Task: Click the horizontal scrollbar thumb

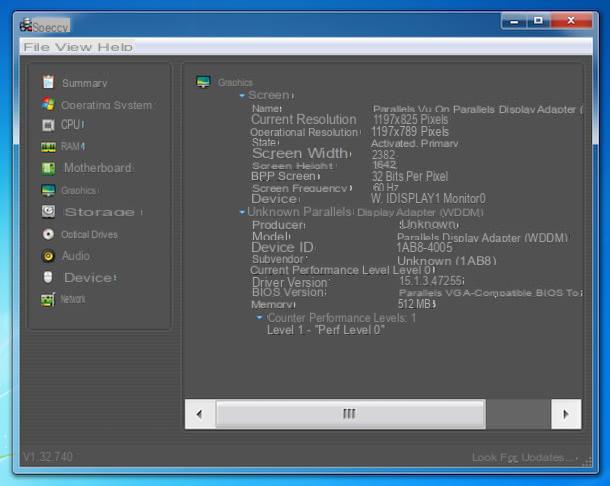Action: click(x=351, y=414)
